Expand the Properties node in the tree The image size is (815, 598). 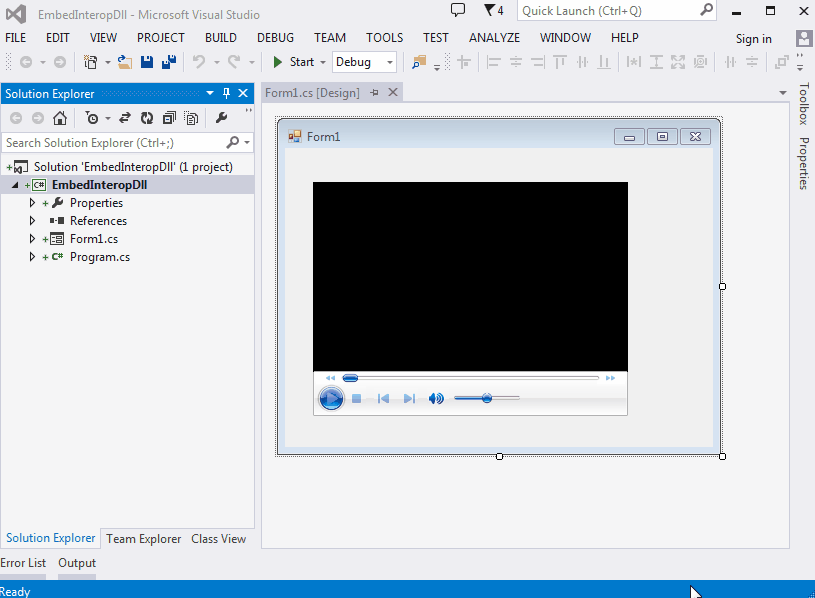pyautogui.click(x=32, y=203)
